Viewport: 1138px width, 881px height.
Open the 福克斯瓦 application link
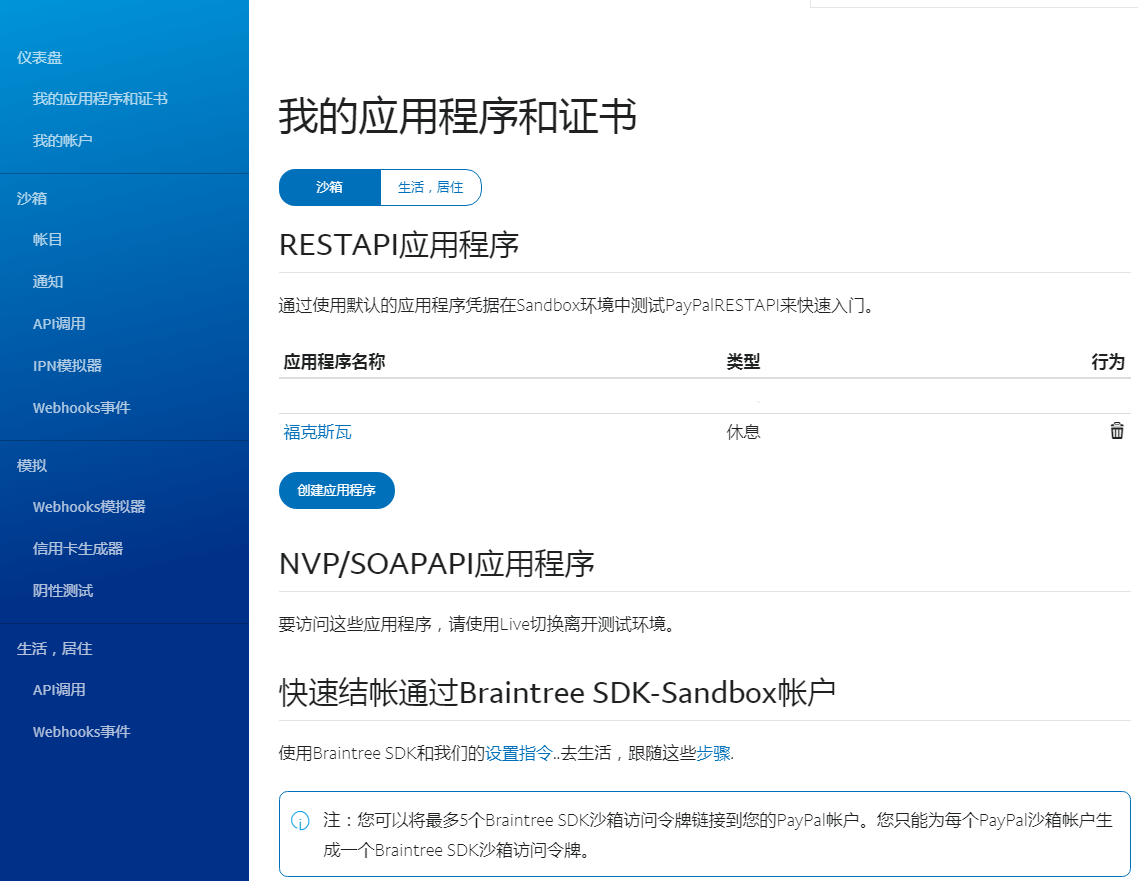pos(317,433)
